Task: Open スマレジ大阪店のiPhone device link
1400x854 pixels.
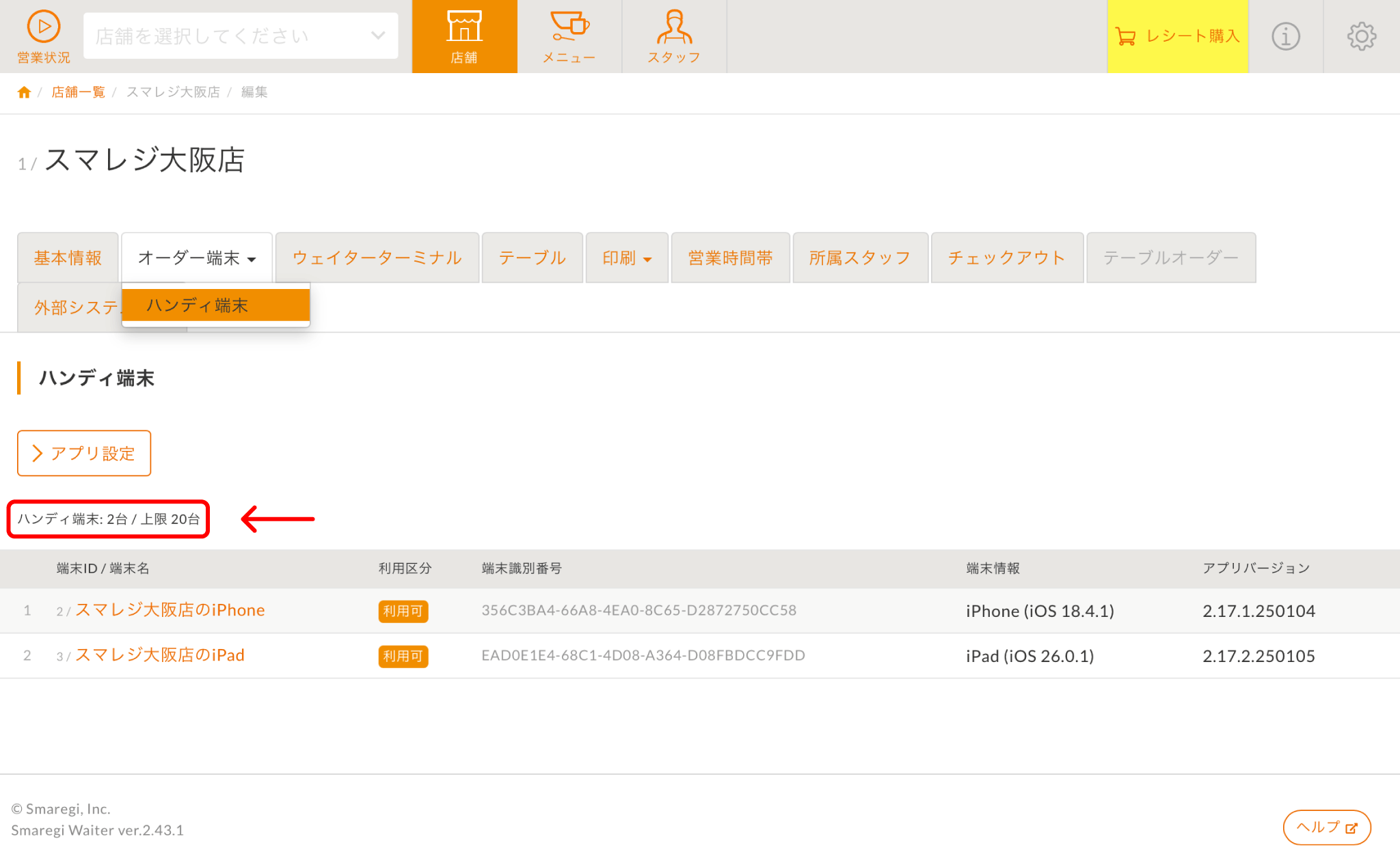Action: pyautogui.click(x=170, y=610)
